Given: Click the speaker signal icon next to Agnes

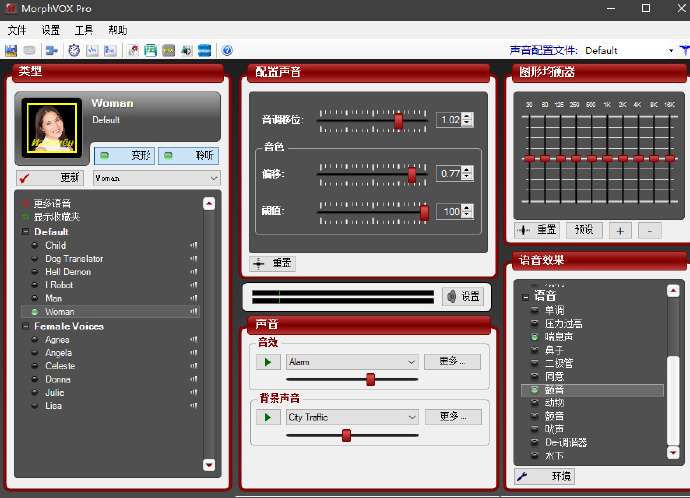Looking at the screenshot, I should click(x=194, y=340).
